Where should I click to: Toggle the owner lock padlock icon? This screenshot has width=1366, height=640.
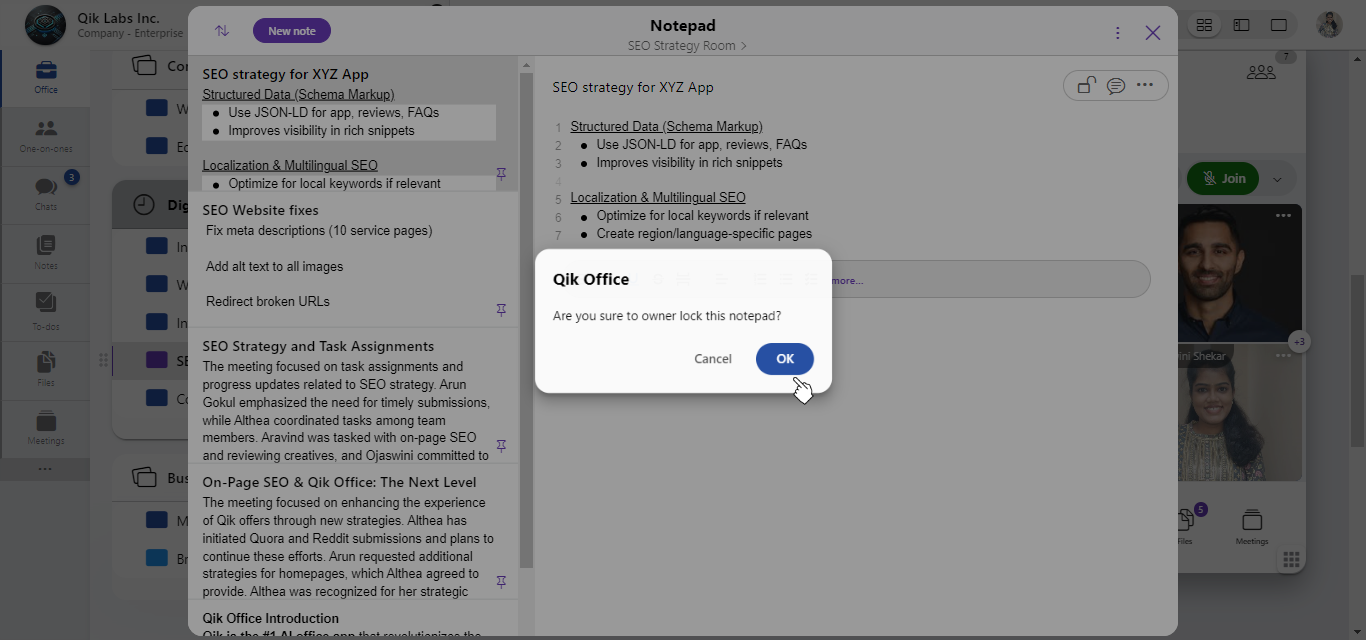(x=1086, y=86)
